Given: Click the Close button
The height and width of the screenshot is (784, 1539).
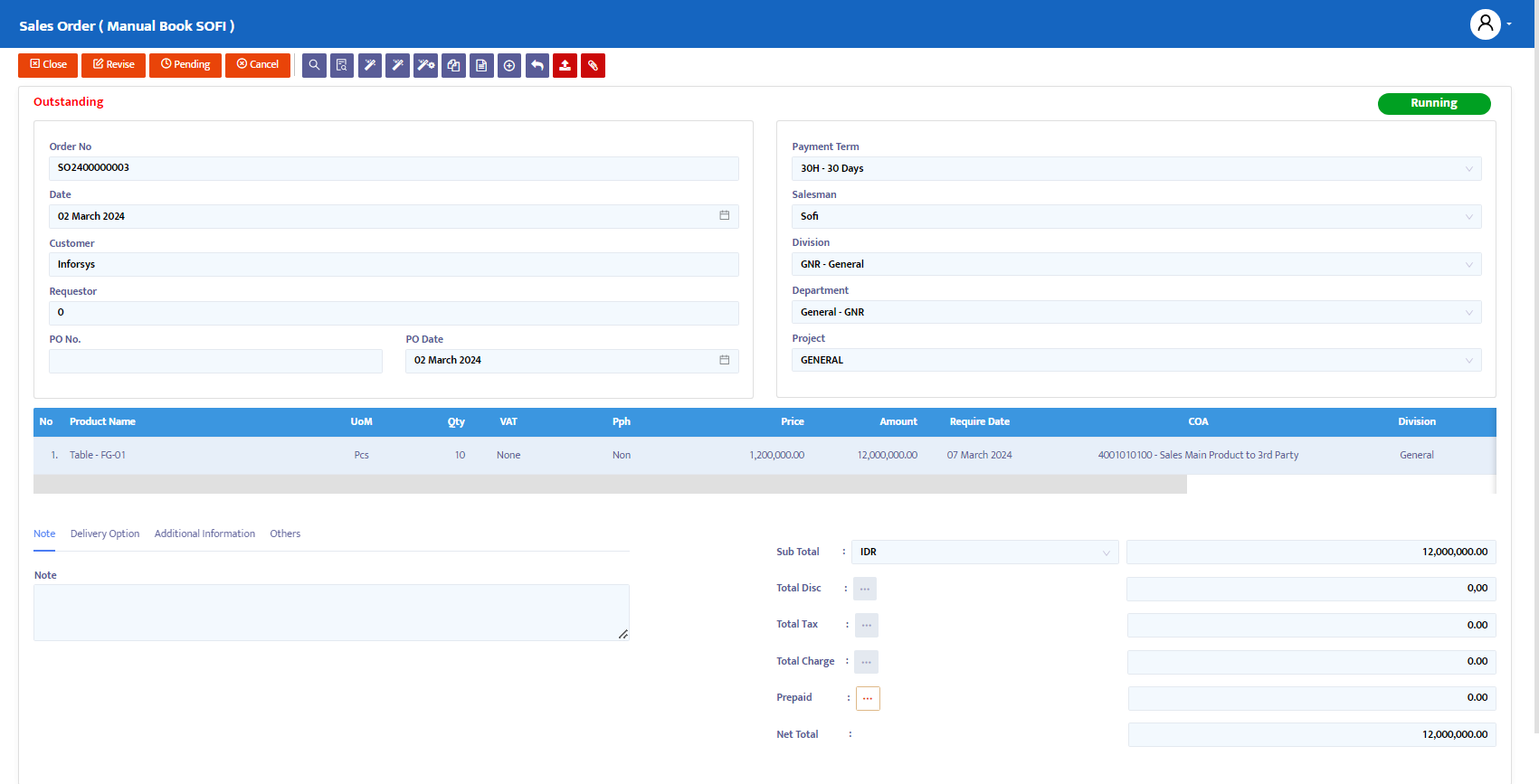Looking at the screenshot, I should tap(48, 65).
